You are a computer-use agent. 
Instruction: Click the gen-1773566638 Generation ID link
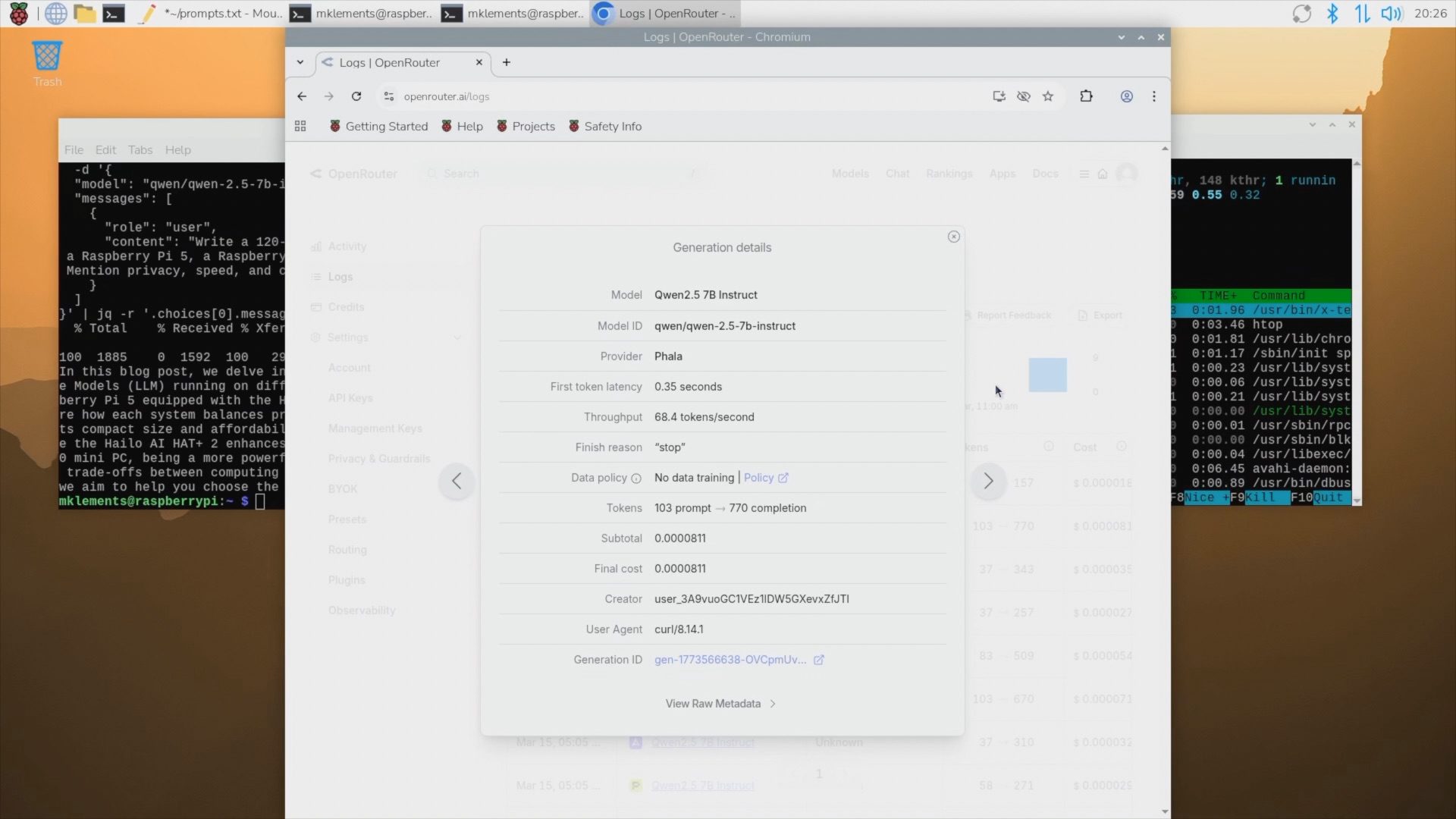tap(730, 660)
